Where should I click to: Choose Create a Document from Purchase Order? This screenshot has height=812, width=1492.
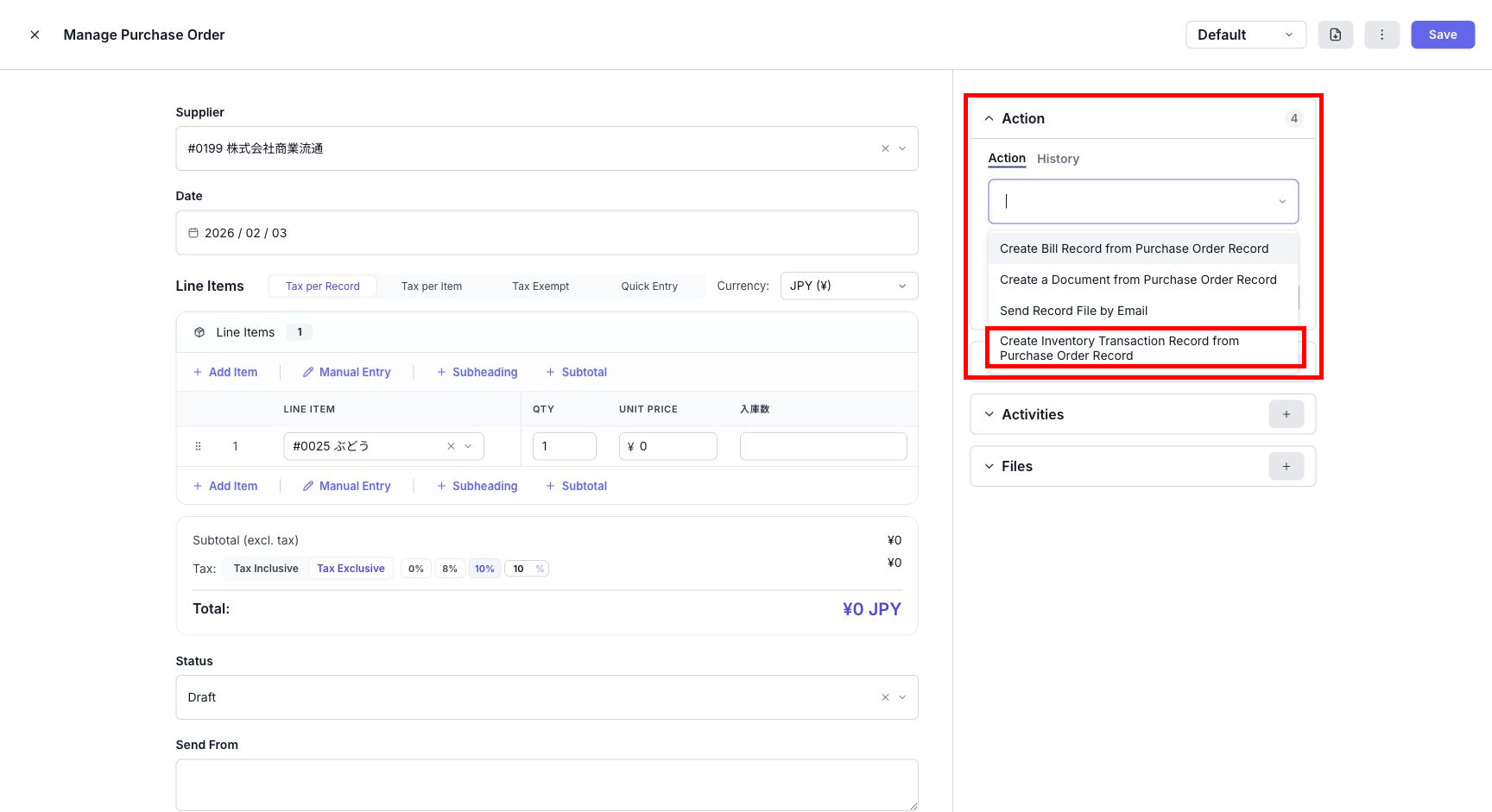pos(1142,280)
